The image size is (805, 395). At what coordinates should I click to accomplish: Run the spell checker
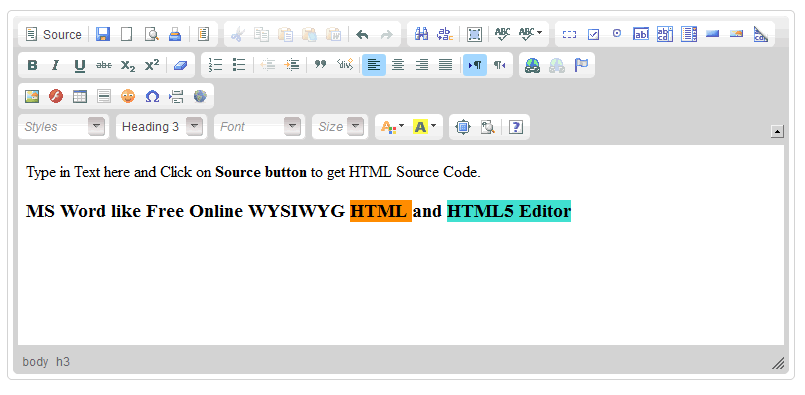pos(503,34)
